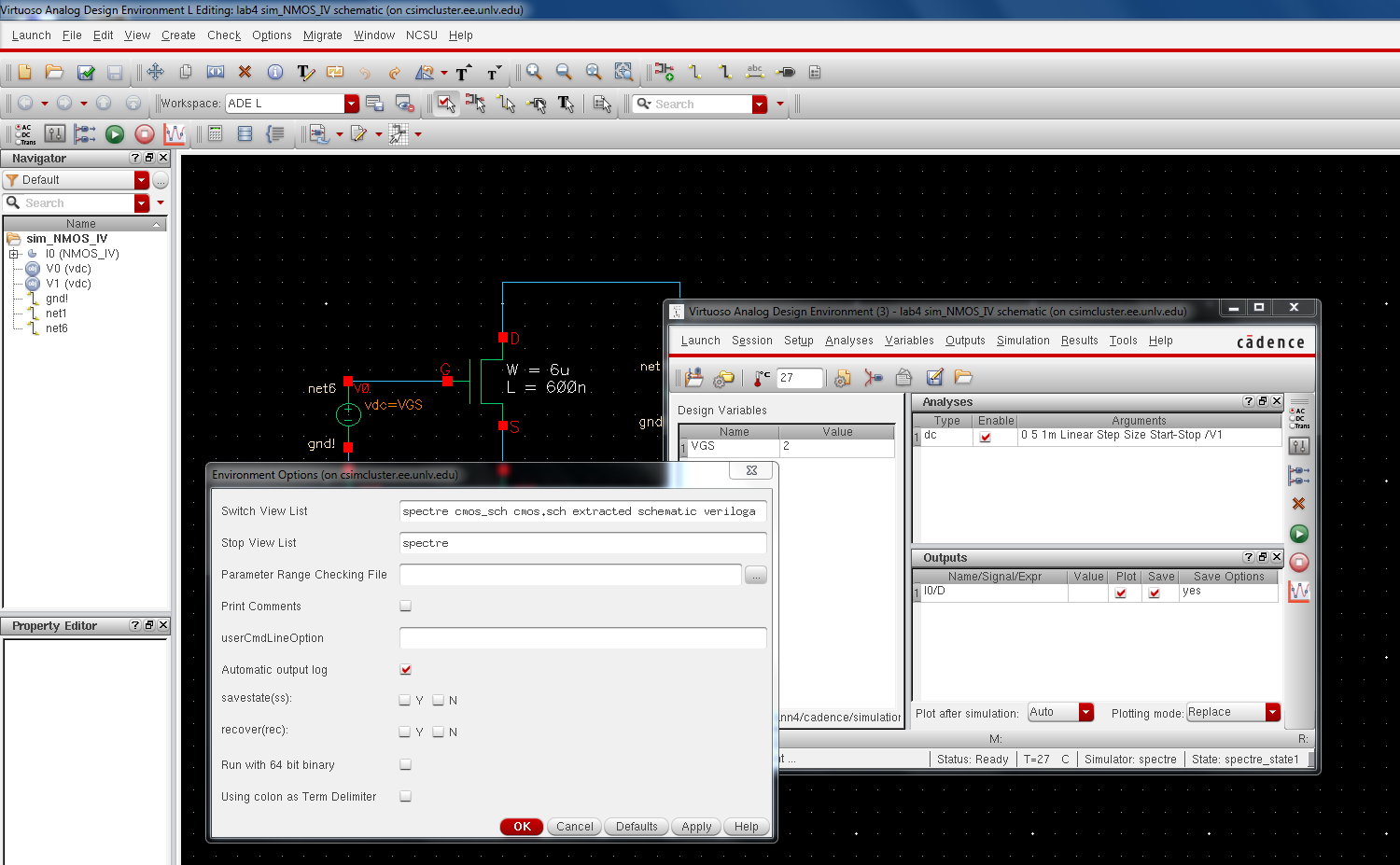Image resolution: width=1400 pixels, height=865 pixels.
Task: Click the Cancel button in Environment Options
Action: (575, 827)
